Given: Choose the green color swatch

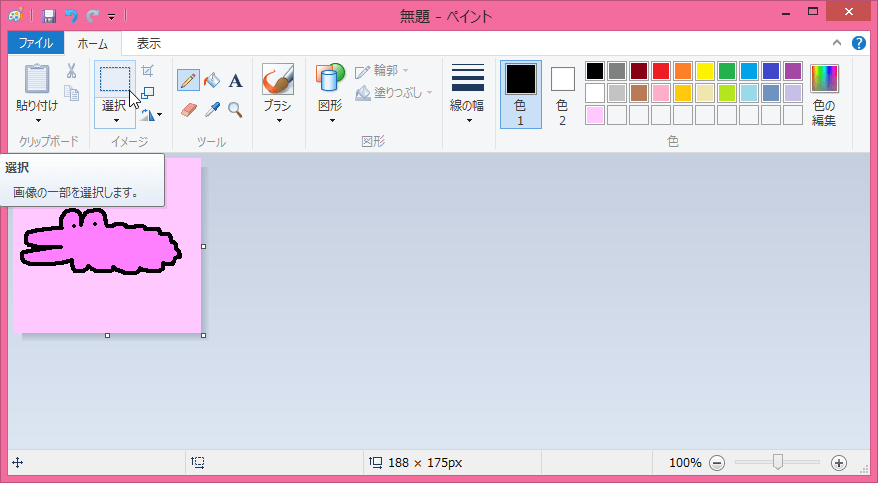Looking at the screenshot, I should click(727, 71).
